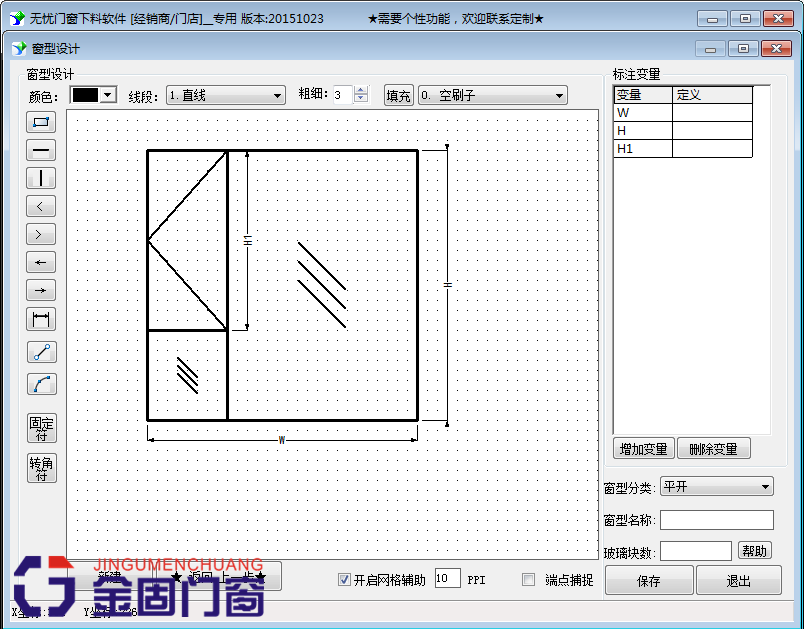804x629 pixels.
Task: Enable the 开启网格辅助 grid assist checkbox
Action: (344, 579)
